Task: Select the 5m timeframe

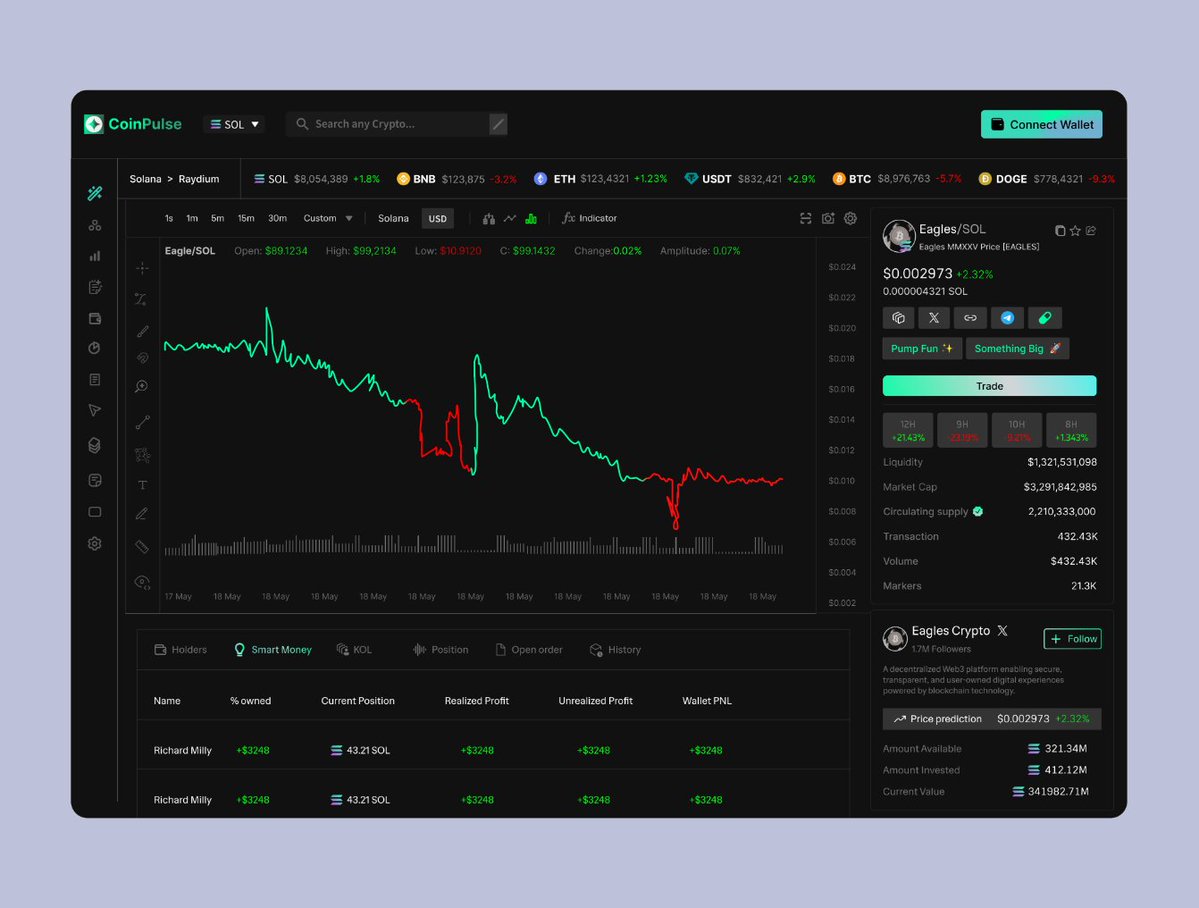Action: coord(218,219)
